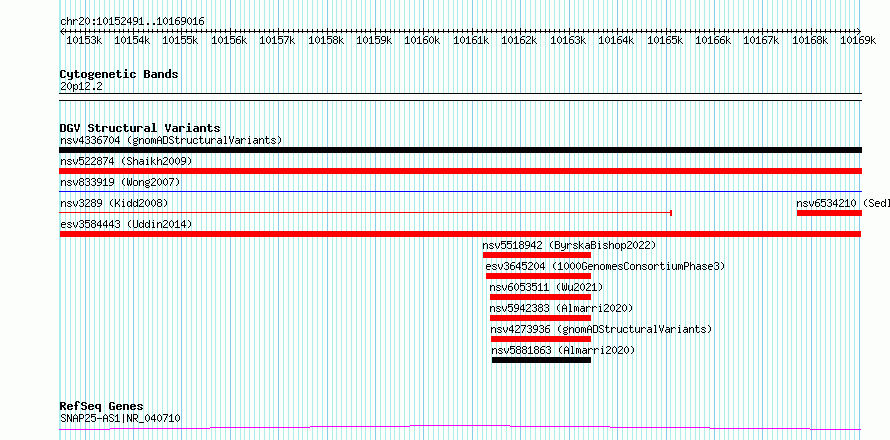
Task: Click the 10161k ruler position
Action: coord(472,40)
